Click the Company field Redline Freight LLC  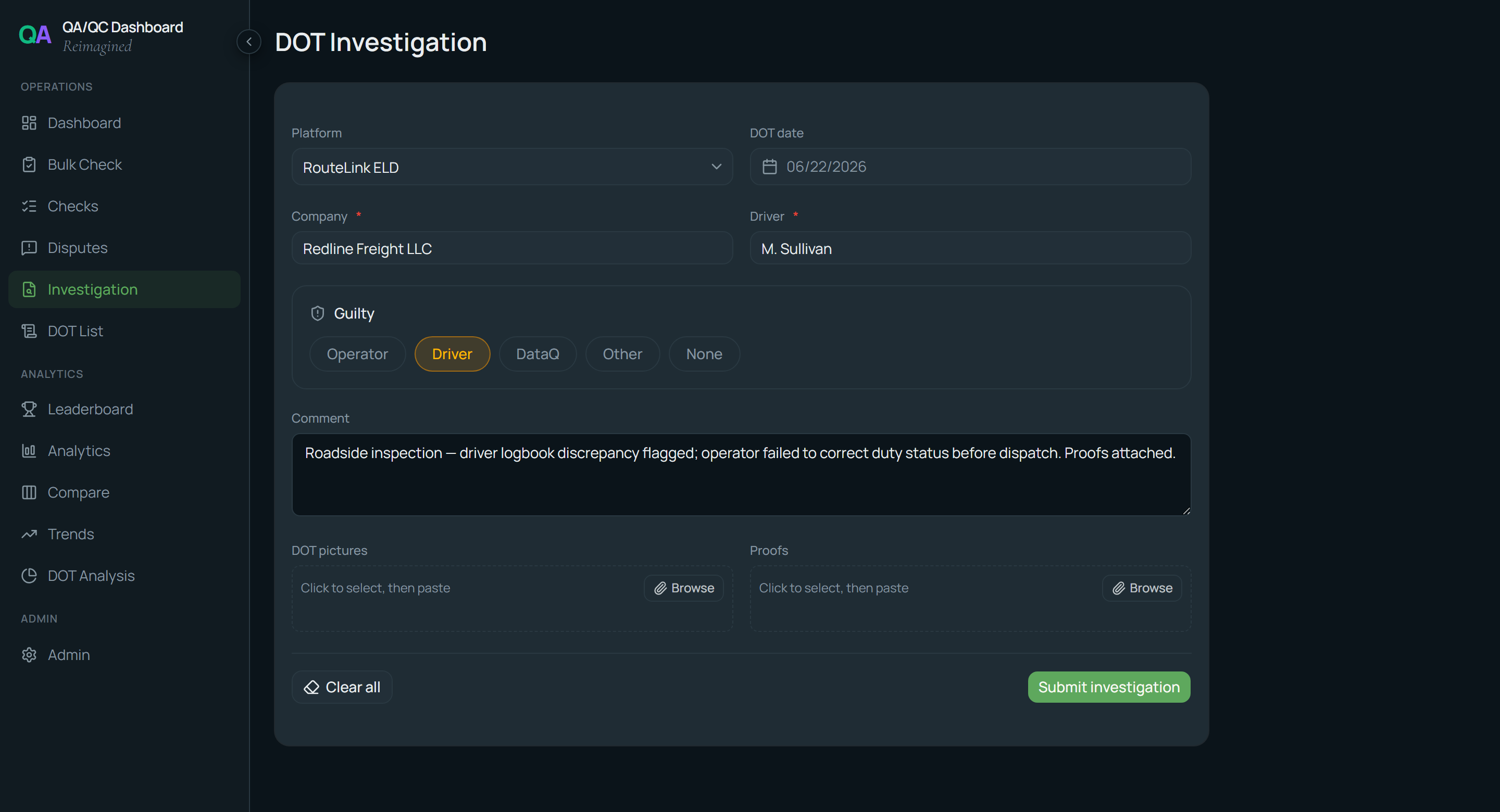click(x=512, y=249)
